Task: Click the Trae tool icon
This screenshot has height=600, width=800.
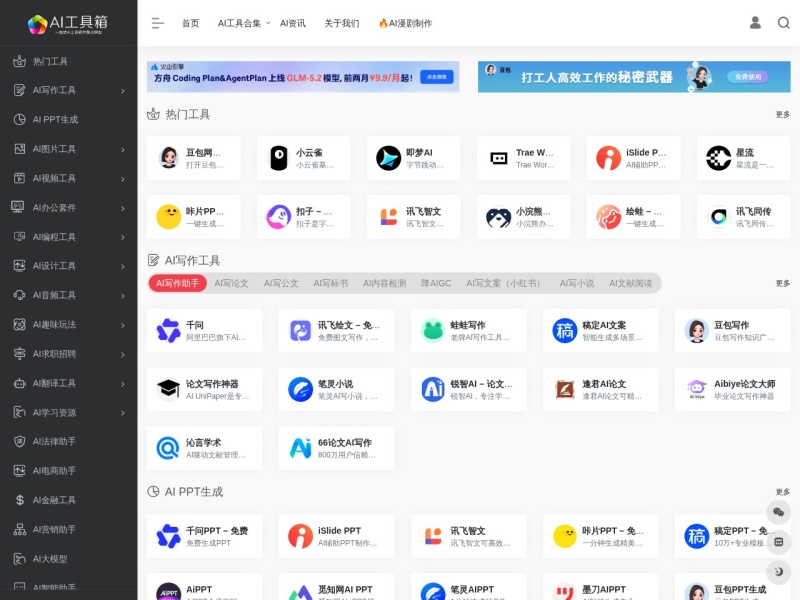Action: tap(498, 158)
